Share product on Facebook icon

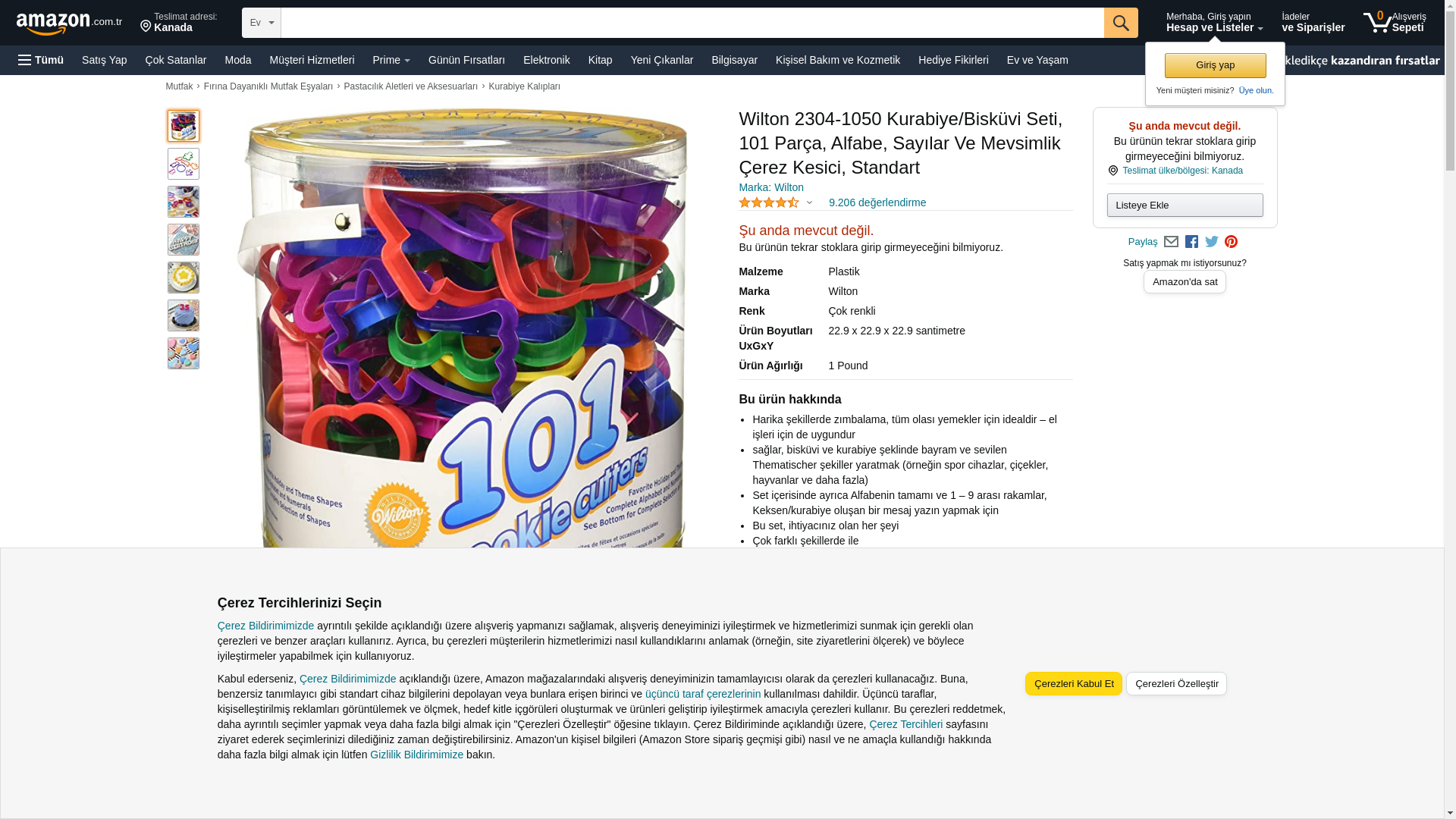click(1191, 242)
